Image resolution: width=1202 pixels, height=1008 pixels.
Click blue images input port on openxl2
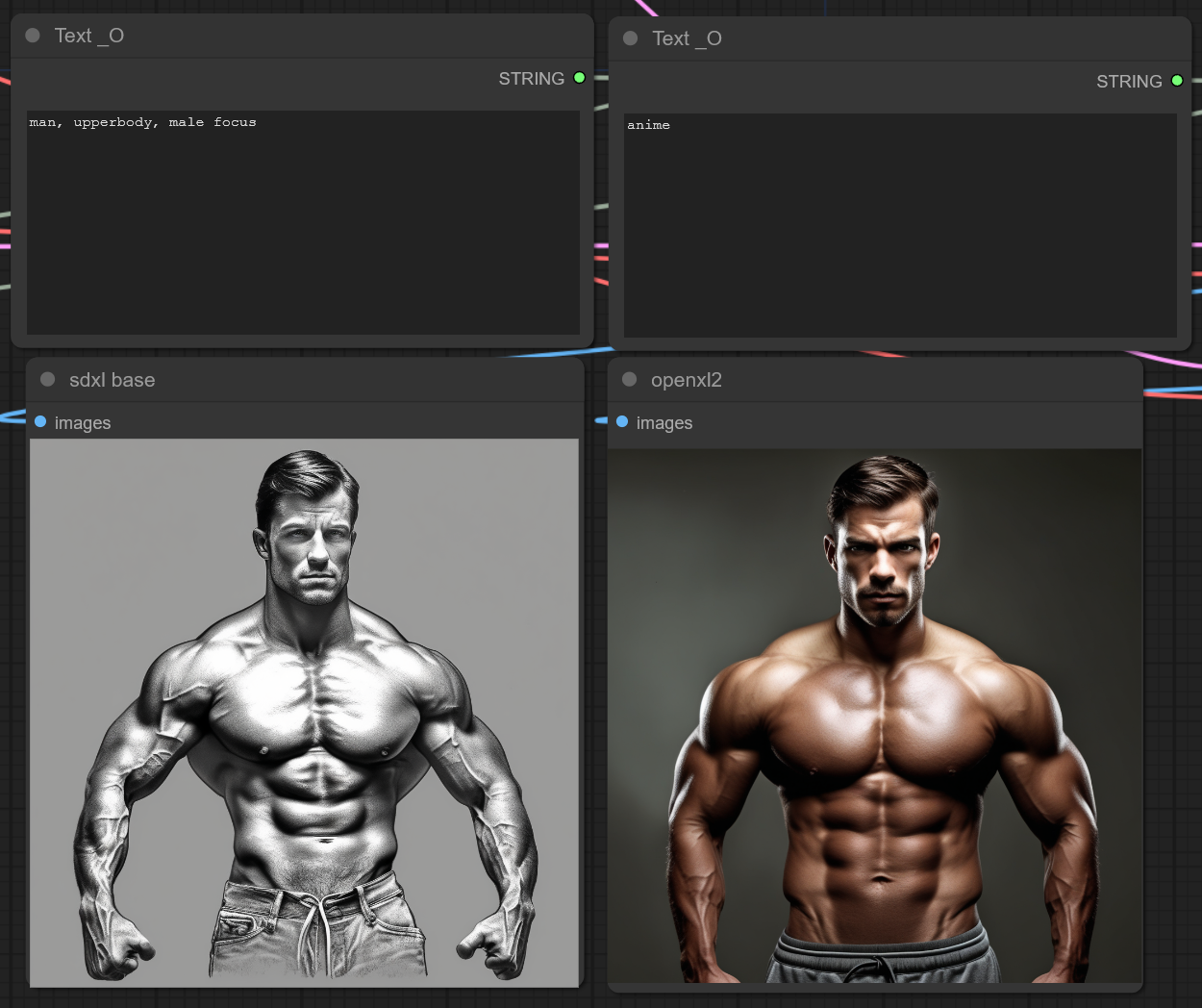click(x=622, y=422)
